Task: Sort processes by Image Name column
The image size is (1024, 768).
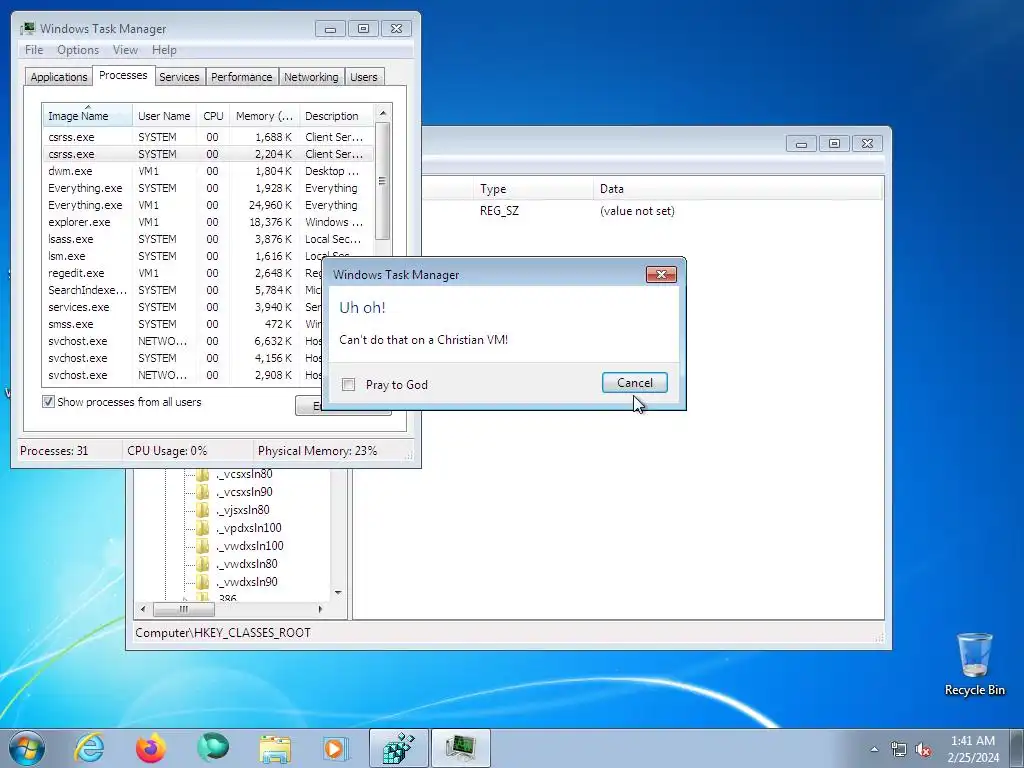Action: (88, 116)
